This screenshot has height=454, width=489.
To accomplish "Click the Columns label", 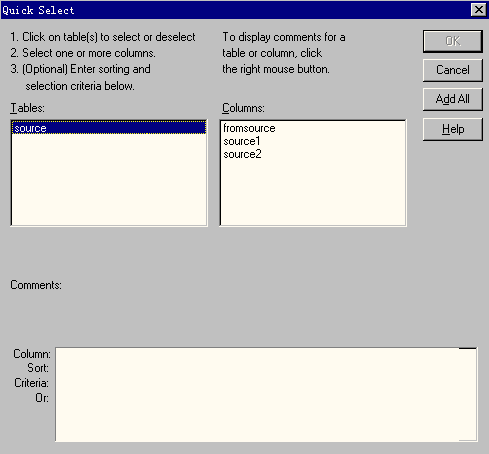I will (243, 108).
